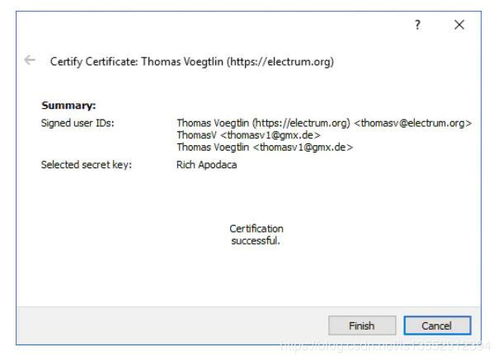Click the Cancel button
499x361 pixels.
437,325
